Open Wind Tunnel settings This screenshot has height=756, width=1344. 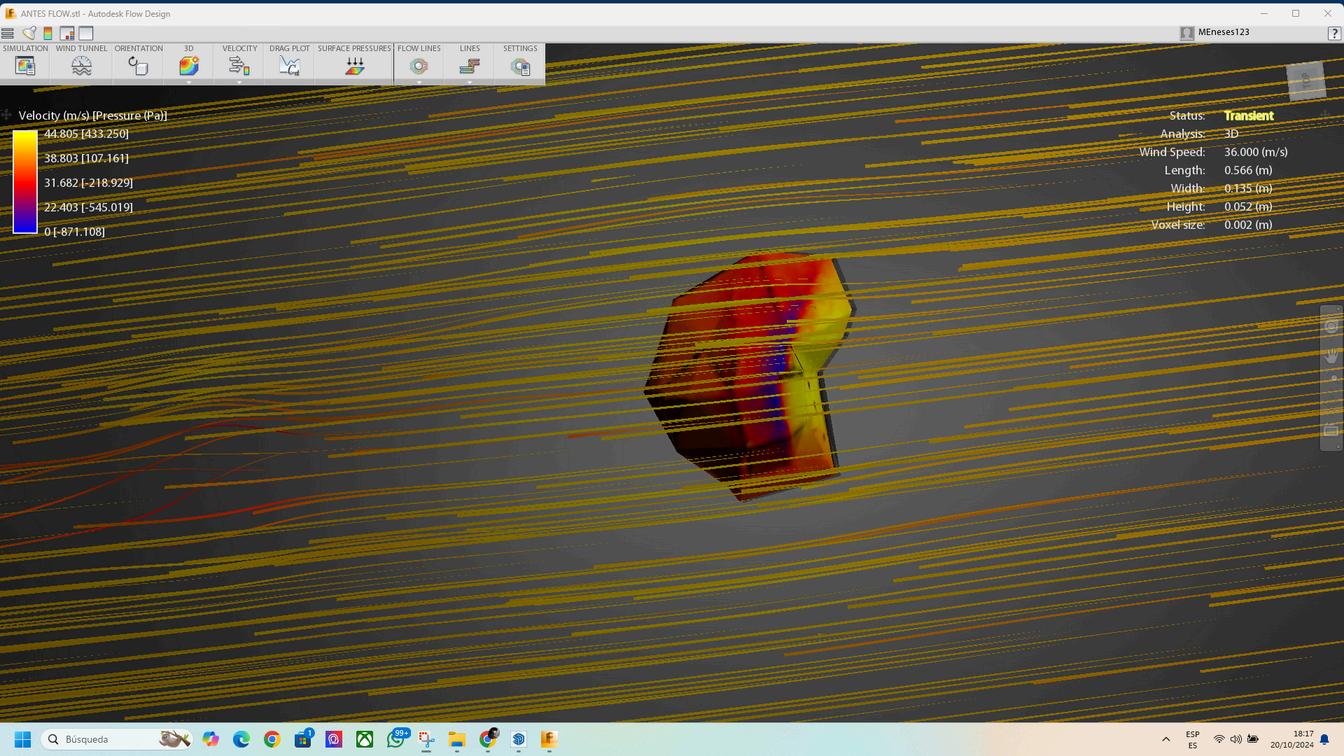[81, 66]
